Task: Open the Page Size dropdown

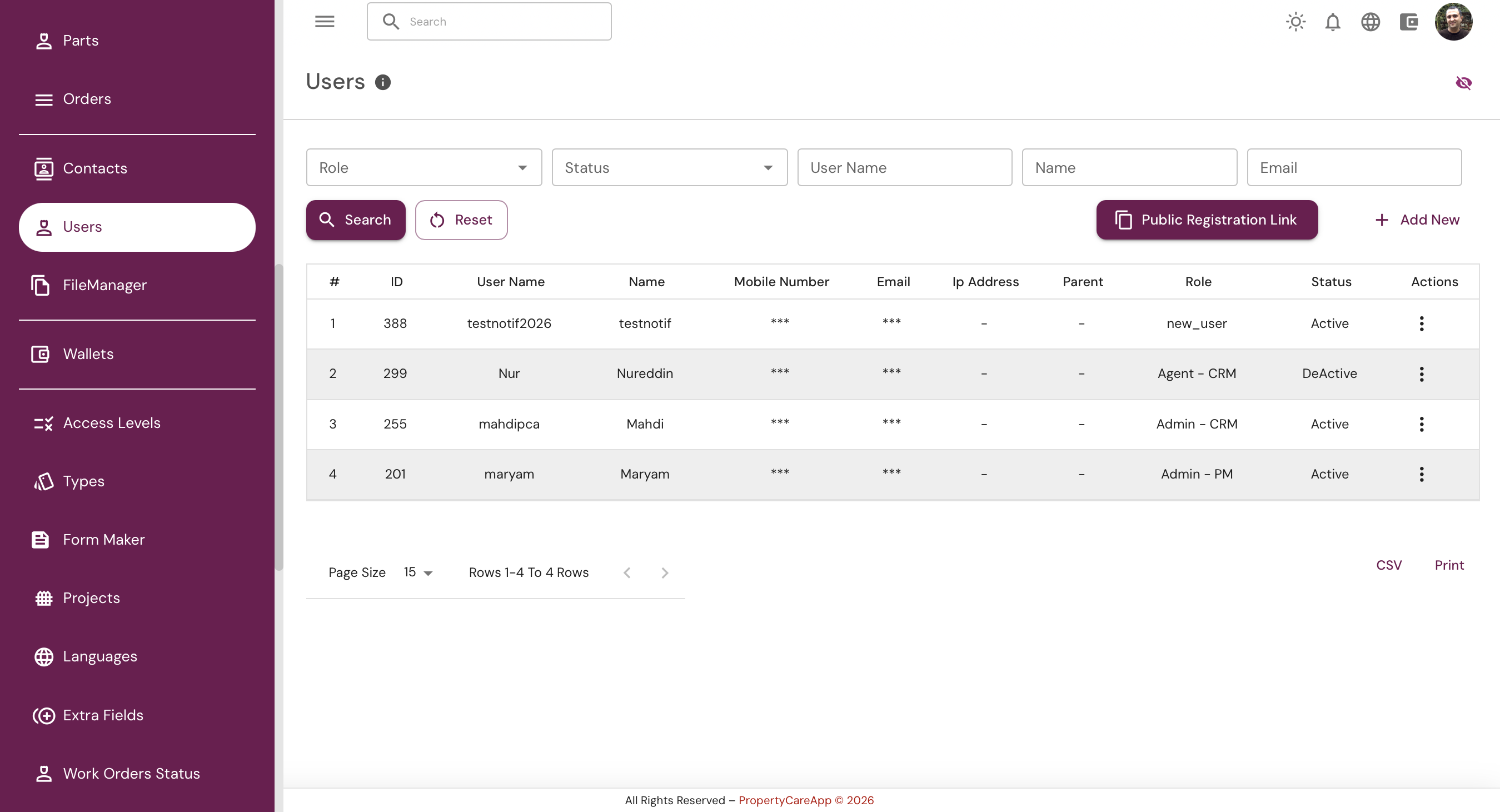Action: pos(418,572)
